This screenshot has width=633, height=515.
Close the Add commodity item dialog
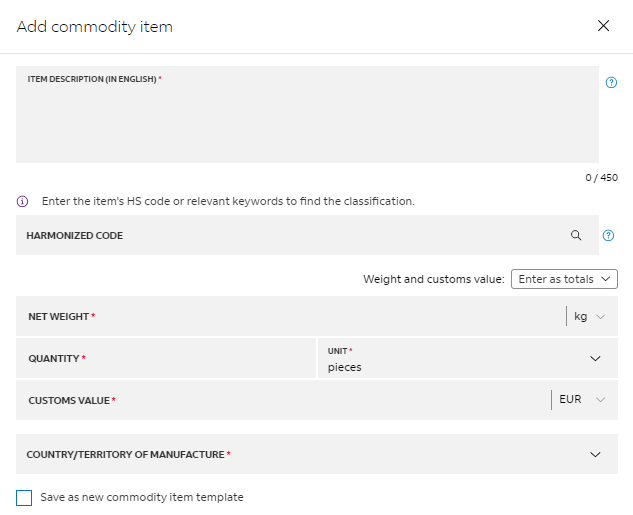pos(603,26)
